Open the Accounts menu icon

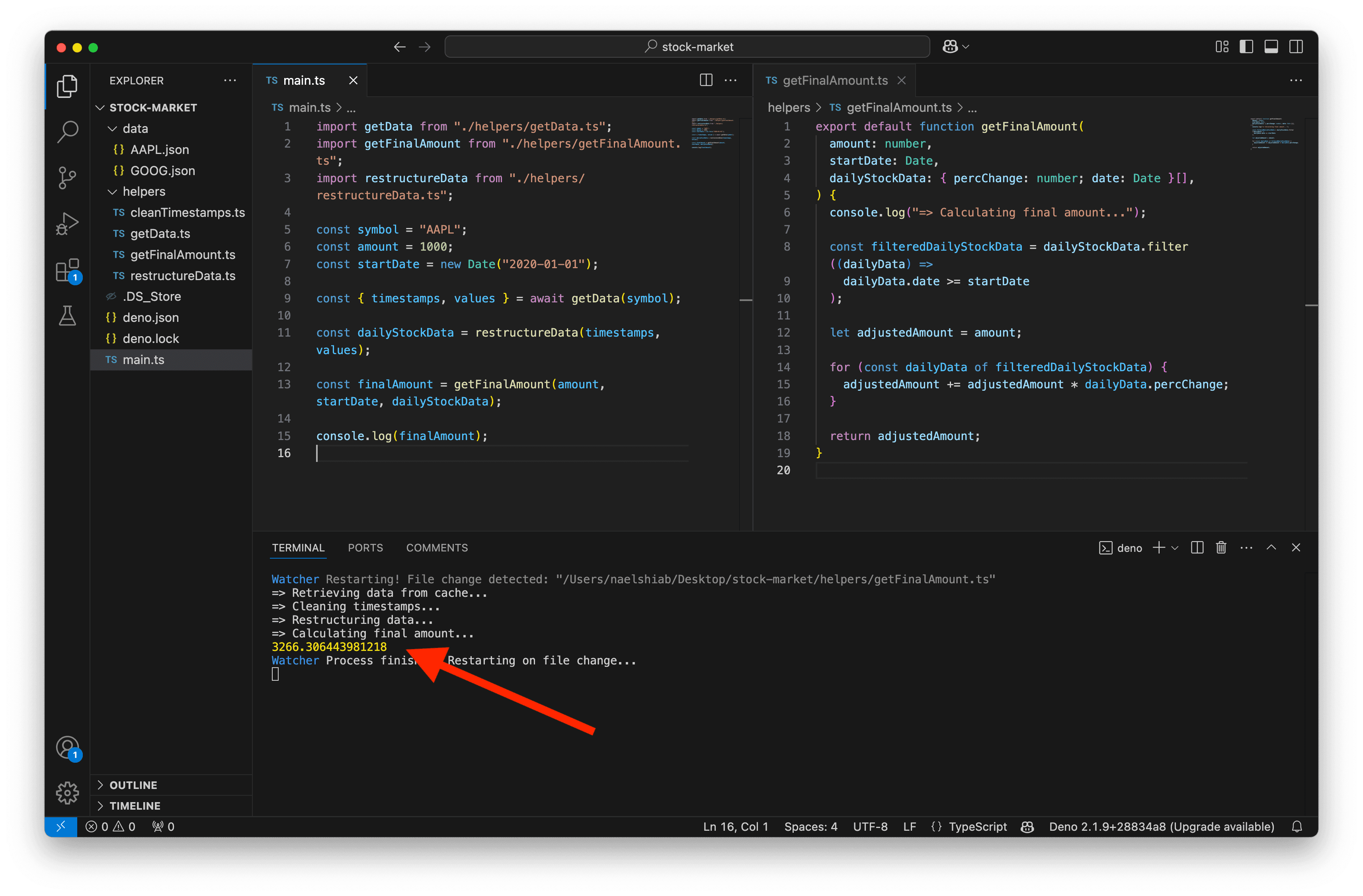coord(67,747)
